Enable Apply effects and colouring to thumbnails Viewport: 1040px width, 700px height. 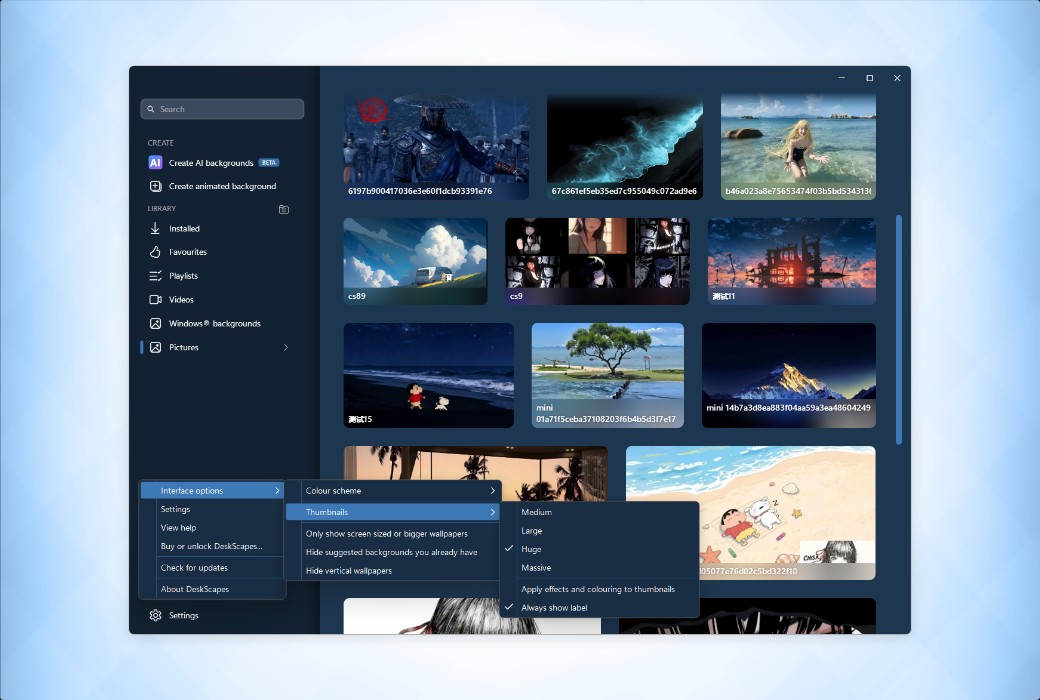click(600, 589)
